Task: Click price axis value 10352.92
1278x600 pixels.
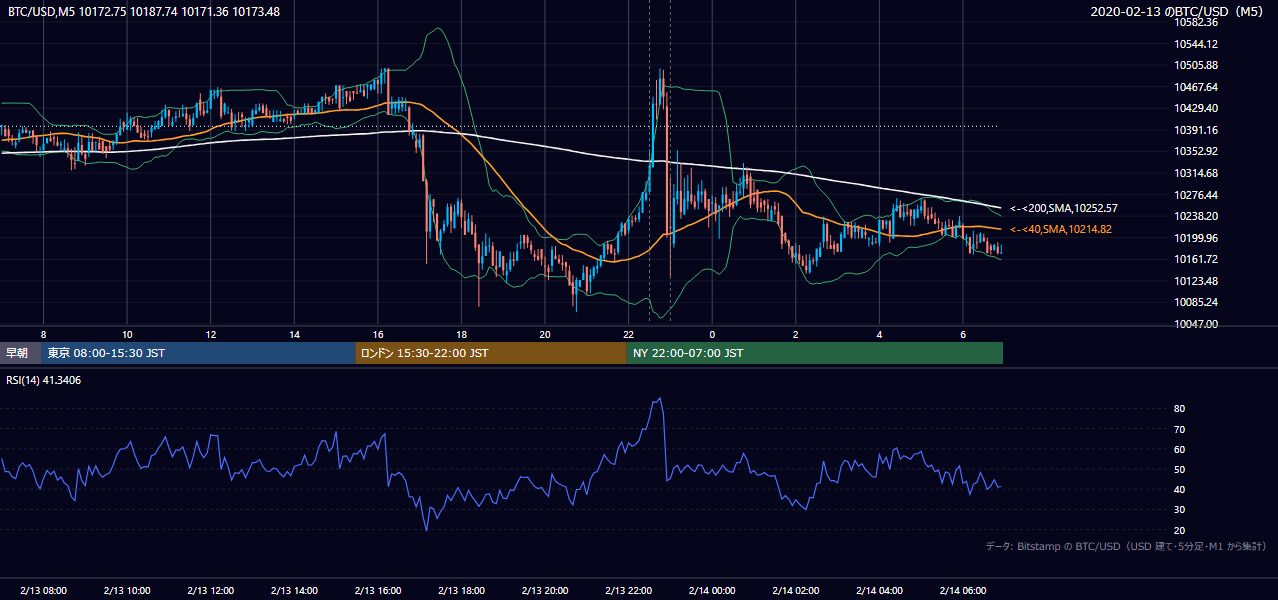Action: pos(1197,151)
